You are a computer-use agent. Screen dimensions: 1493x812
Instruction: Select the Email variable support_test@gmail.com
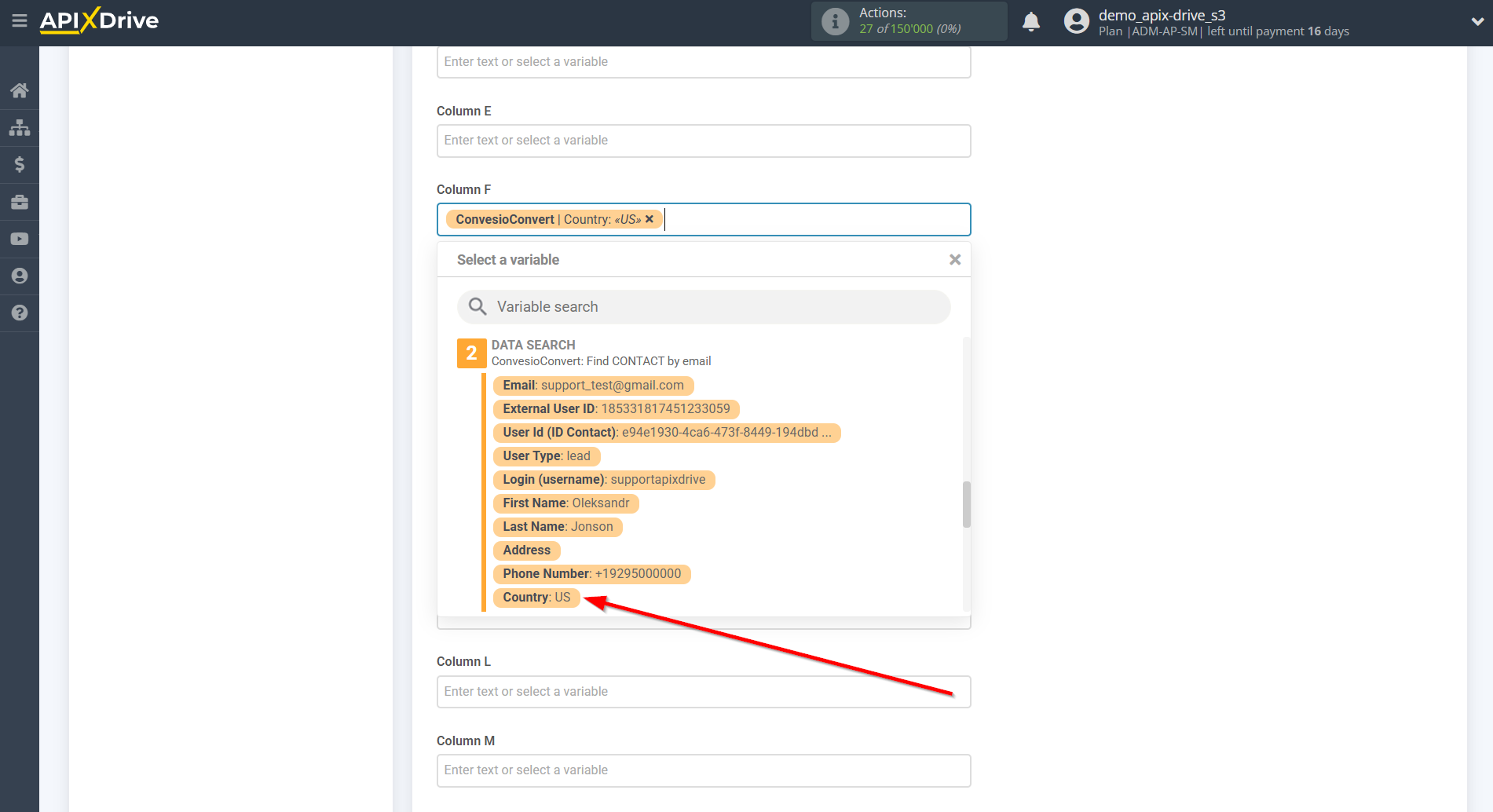(x=593, y=386)
